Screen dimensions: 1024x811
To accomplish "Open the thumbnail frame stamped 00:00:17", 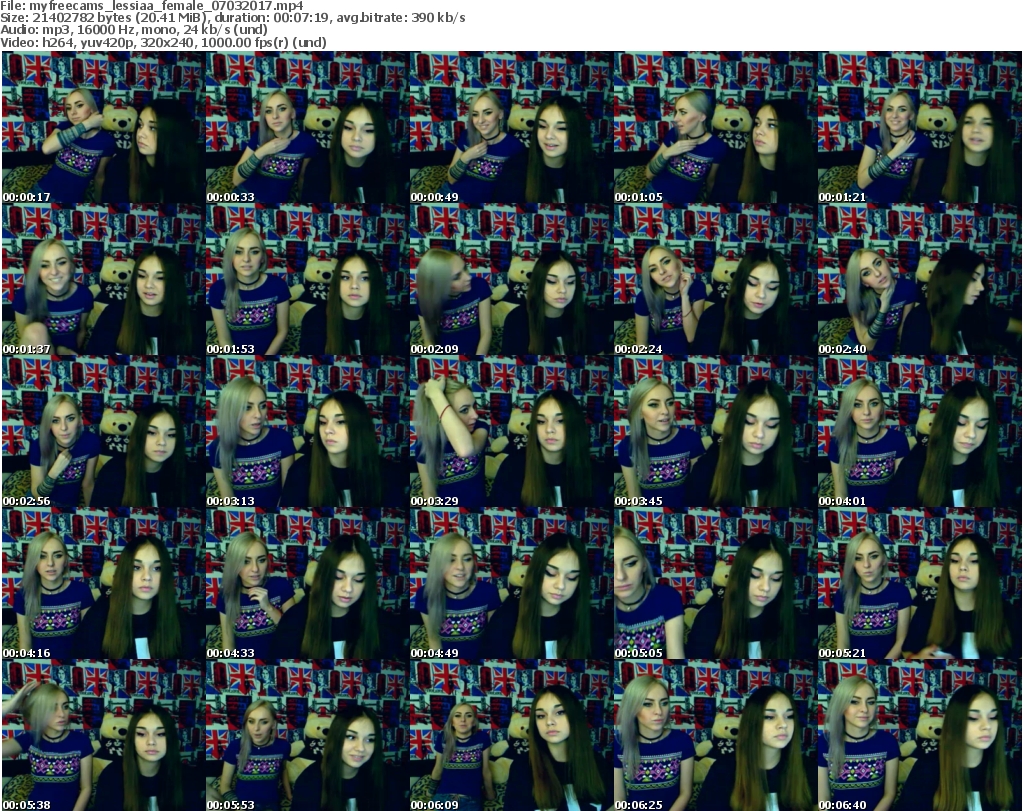I will coord(103,127).
